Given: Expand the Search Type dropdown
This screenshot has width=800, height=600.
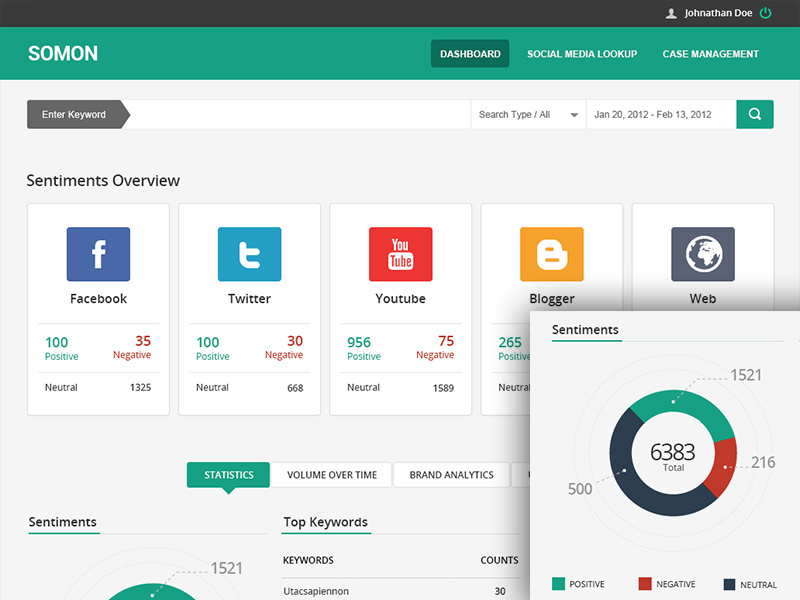Looking at the screenshot, I should (528, 114).
